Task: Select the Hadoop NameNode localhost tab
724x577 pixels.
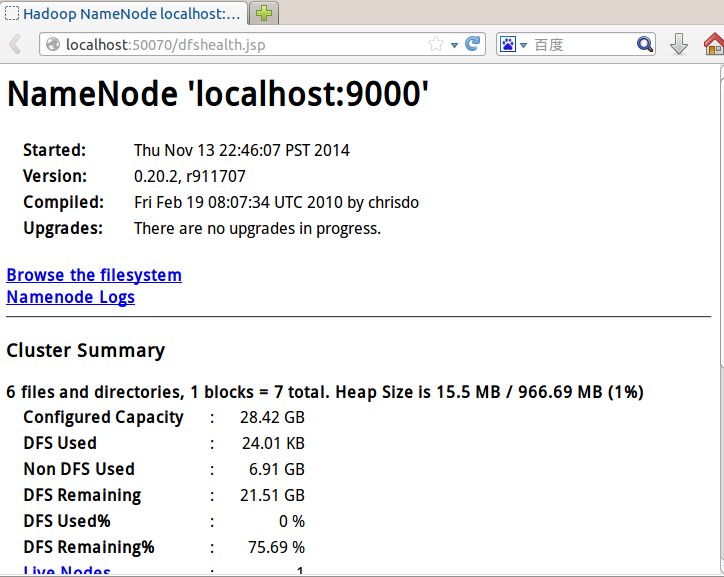Action: 124,13
